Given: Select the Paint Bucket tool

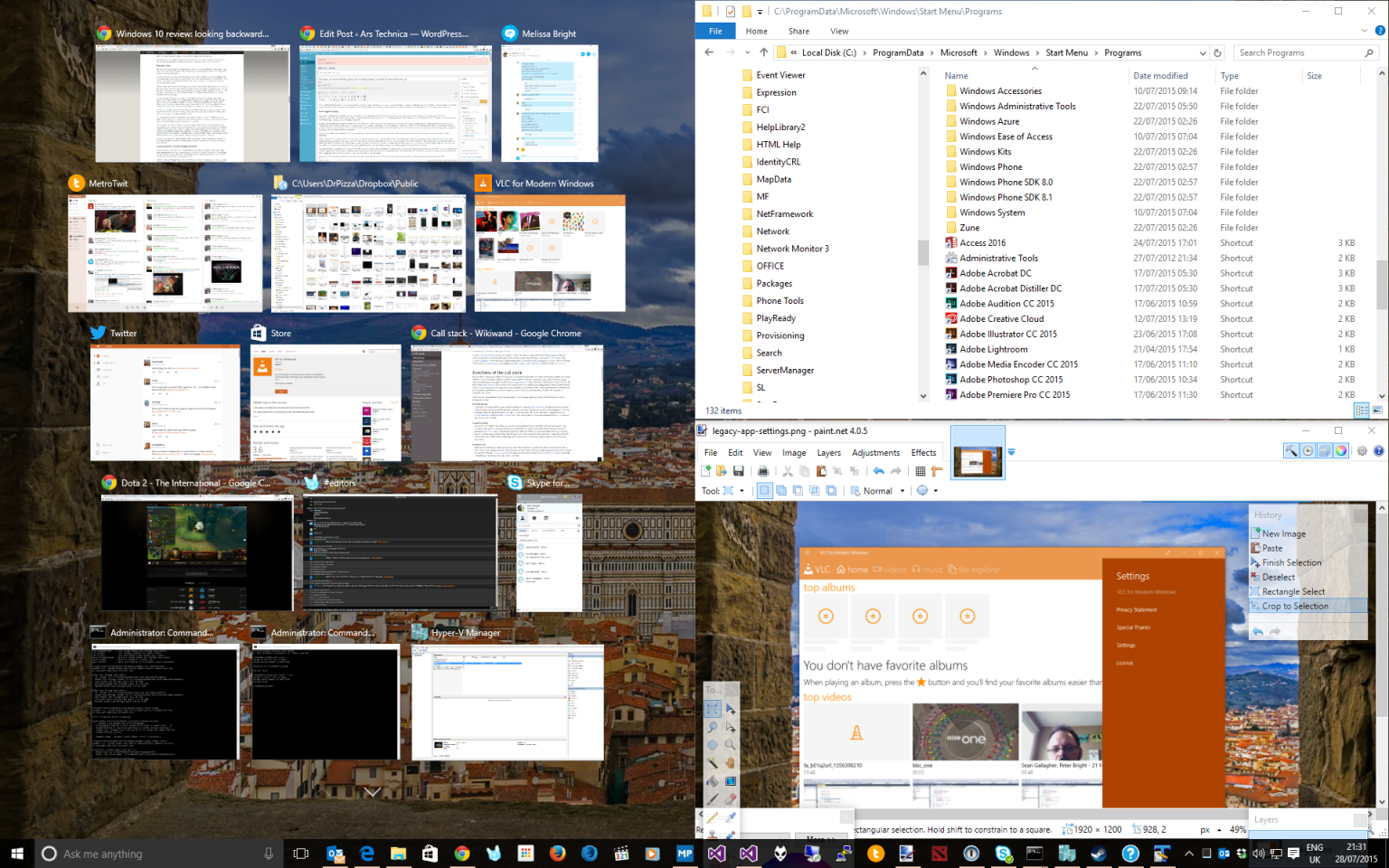Looking at the screenshot, I should [x=713, y=780].
